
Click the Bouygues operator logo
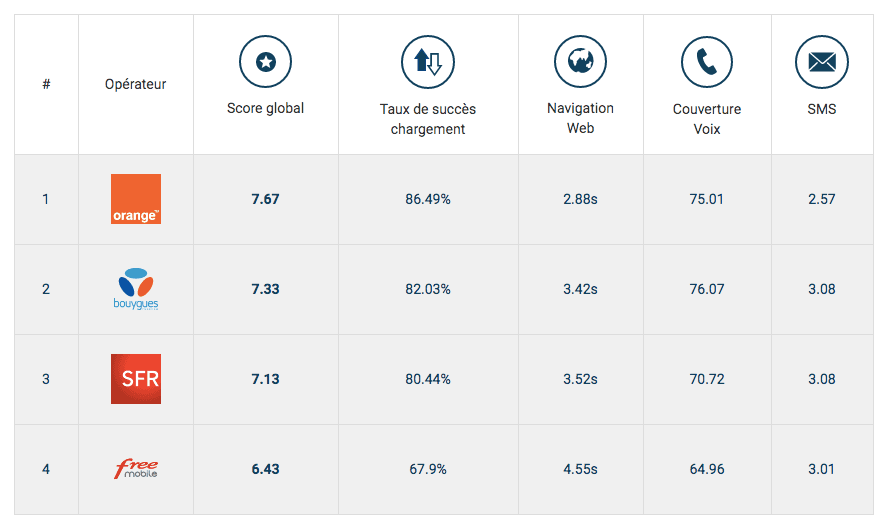tap(136, 289)
